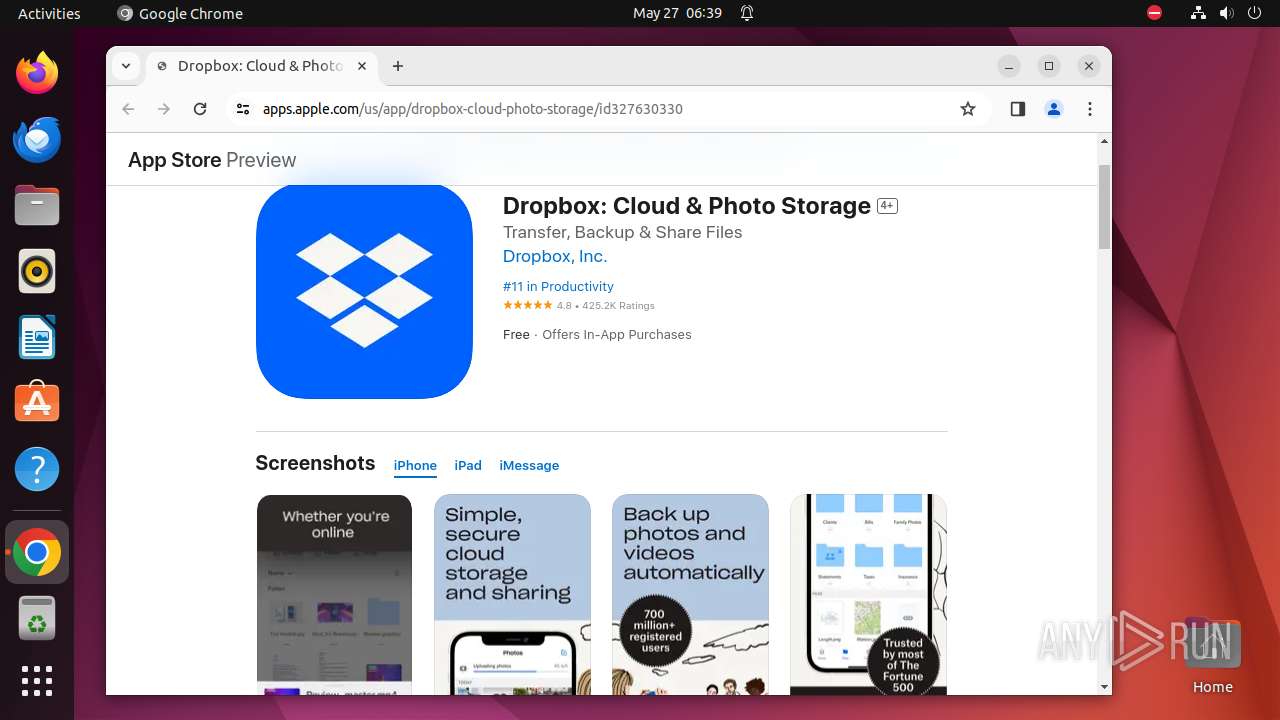Open 'Back up photos and videos' screenshot
This screenshot has width=1280, height=720.
690,594
